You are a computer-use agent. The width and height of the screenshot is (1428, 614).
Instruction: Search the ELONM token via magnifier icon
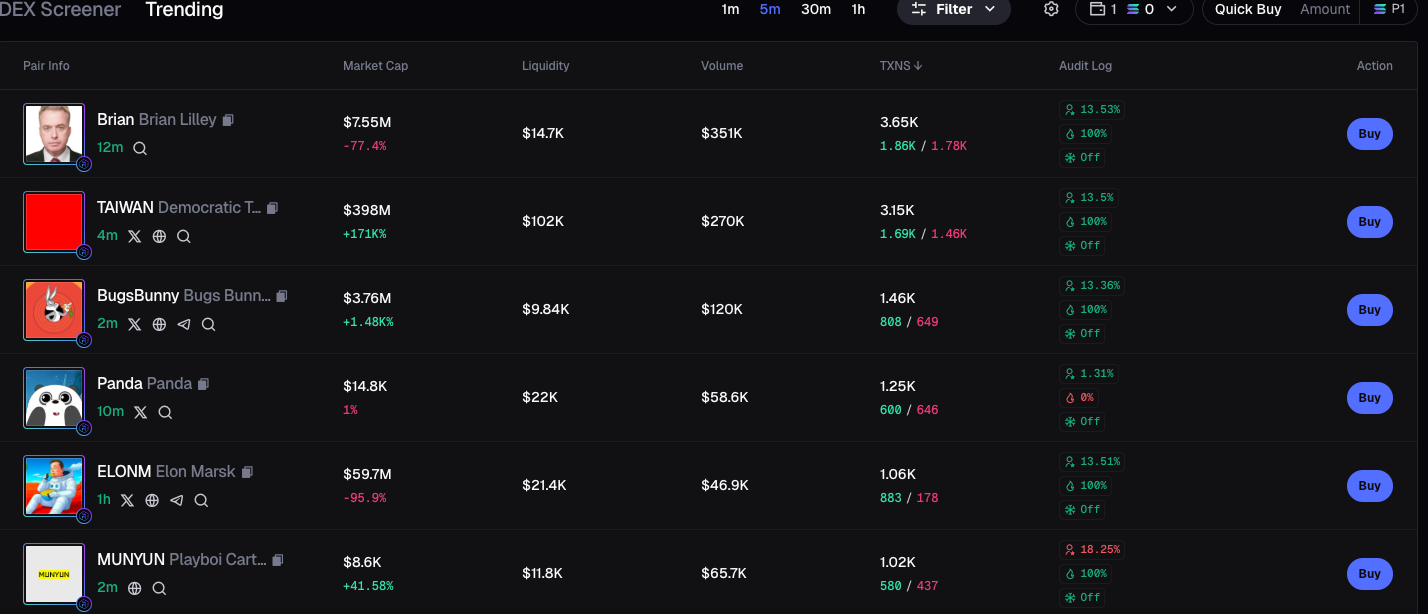201,500
